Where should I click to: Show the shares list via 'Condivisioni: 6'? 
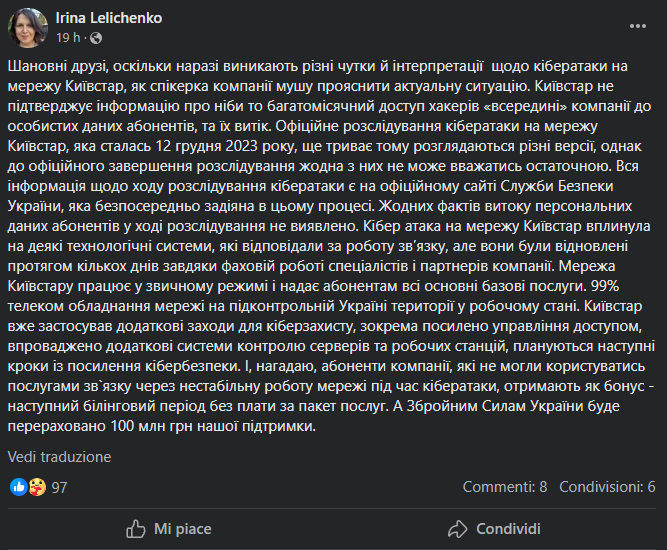(x=607, y=487)
